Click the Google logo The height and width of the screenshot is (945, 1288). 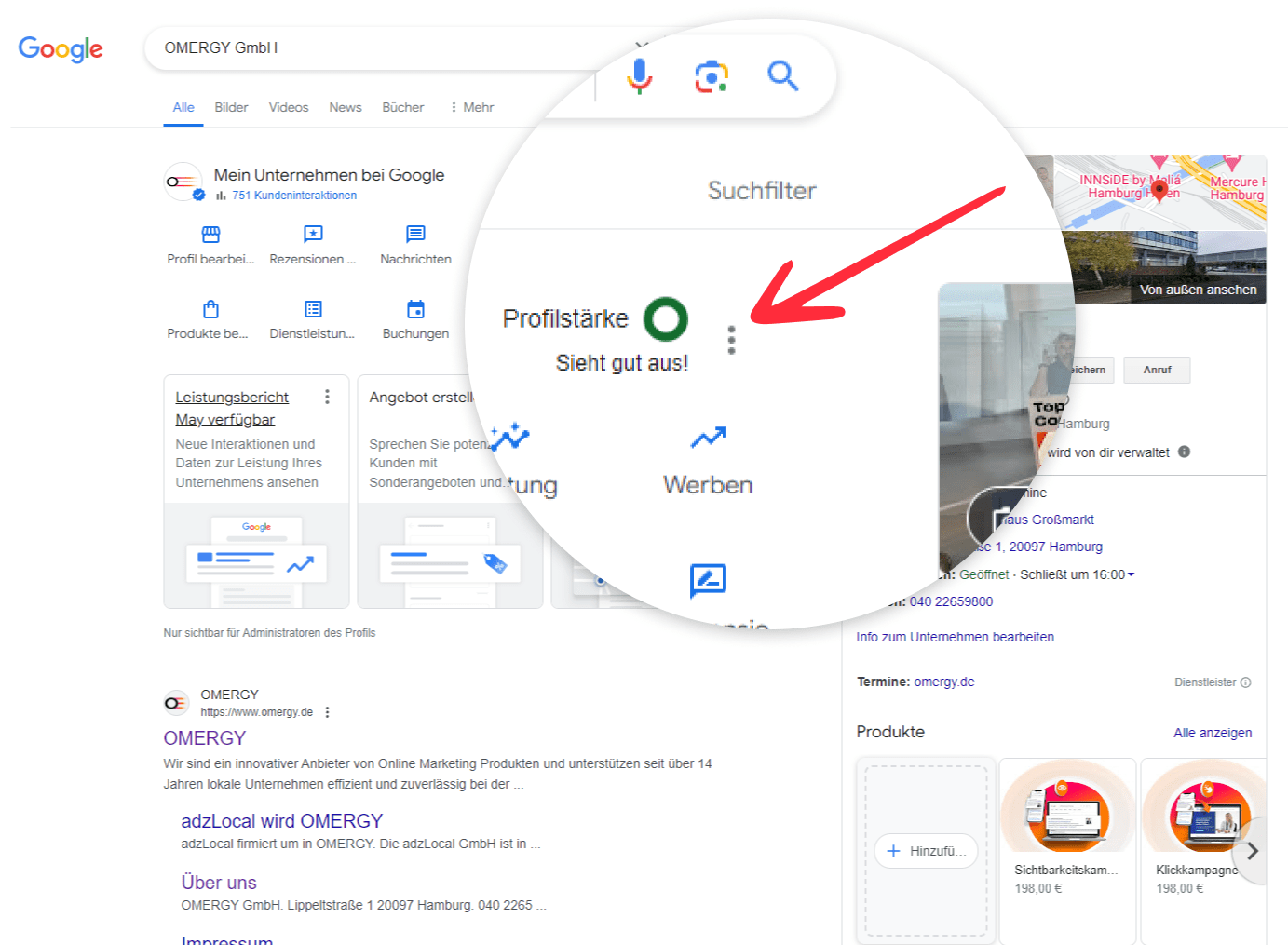tap(61, 49)
